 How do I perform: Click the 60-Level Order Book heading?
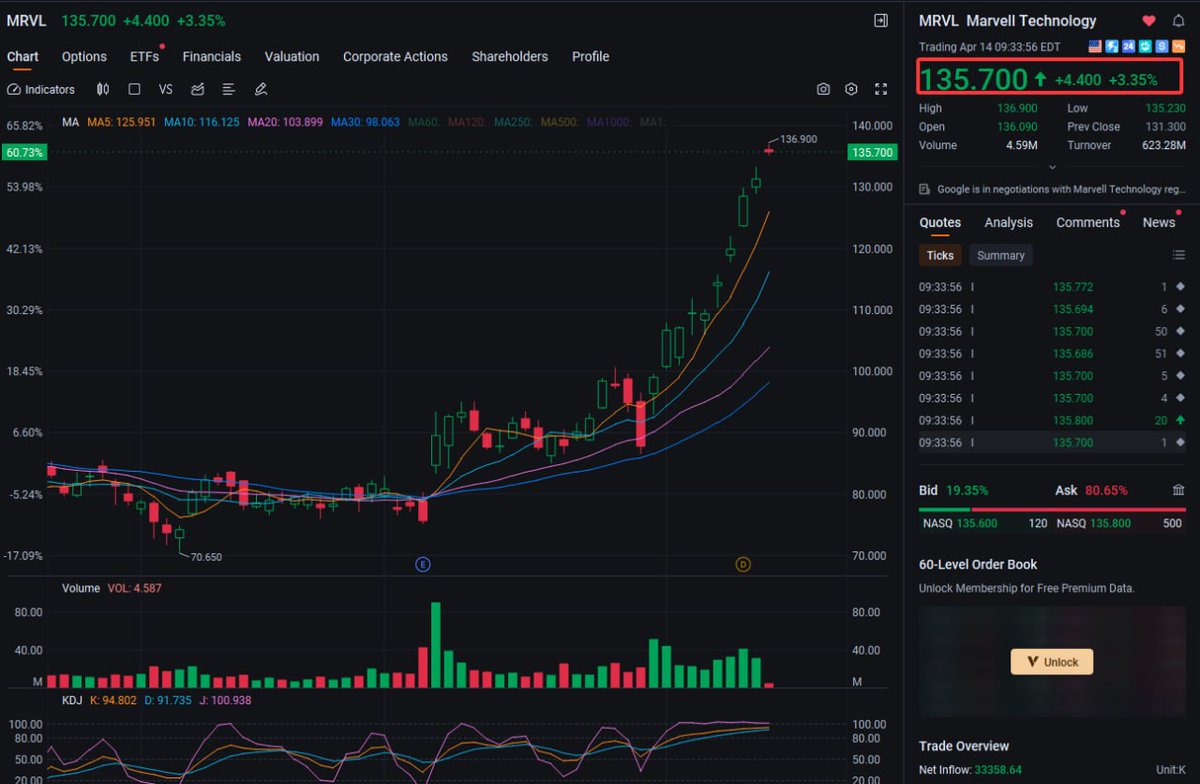(978, 564)
